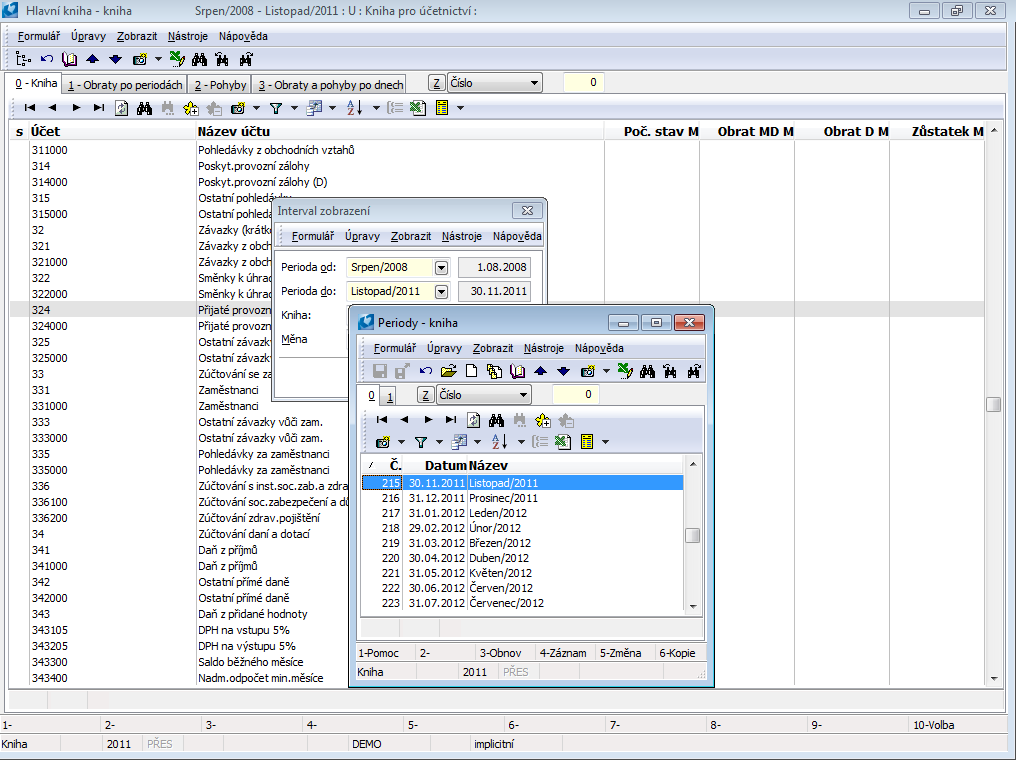Click the filter funnel icon in the main Kniha toolbar
Screen dimensions: 1016x760
(276, 108)
